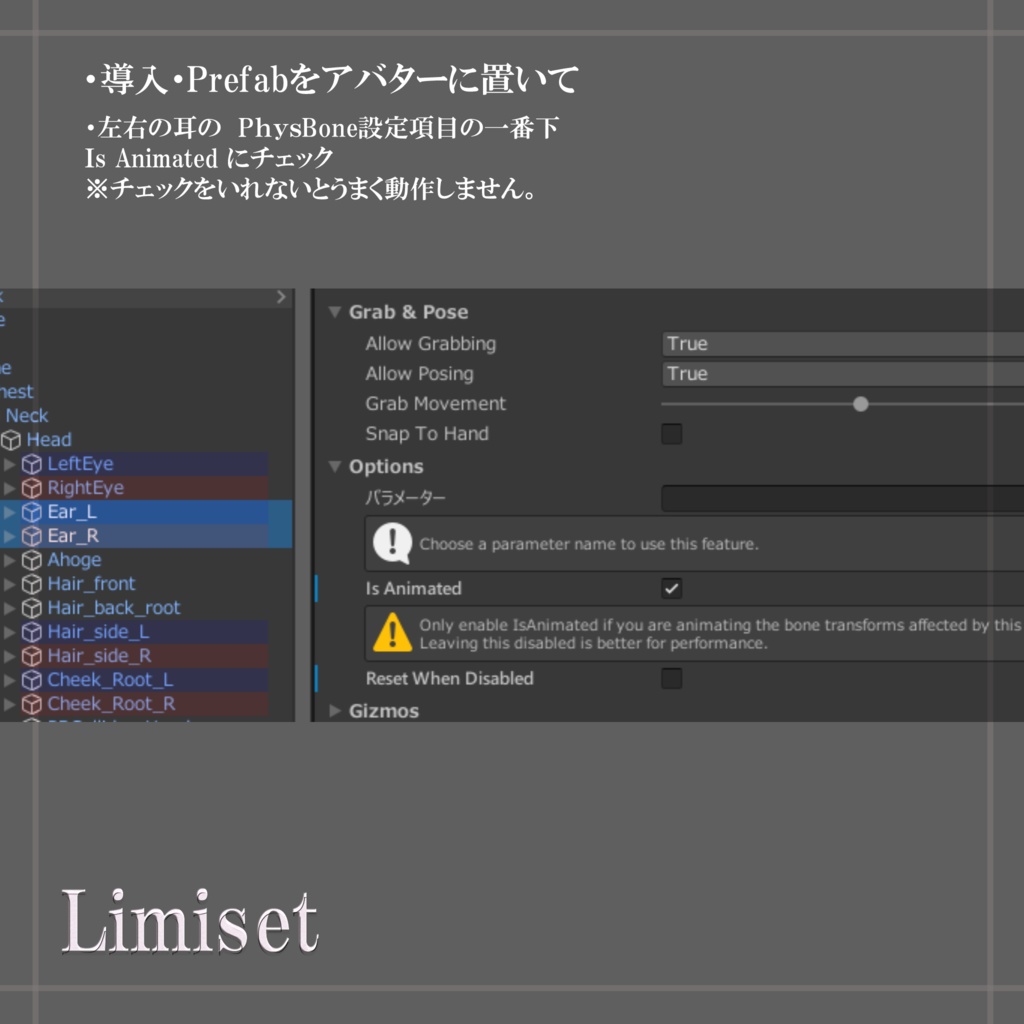Uncheck the Is Animated checkbox
Screen dimensions: 1024x1024
[x=671, y=589]
